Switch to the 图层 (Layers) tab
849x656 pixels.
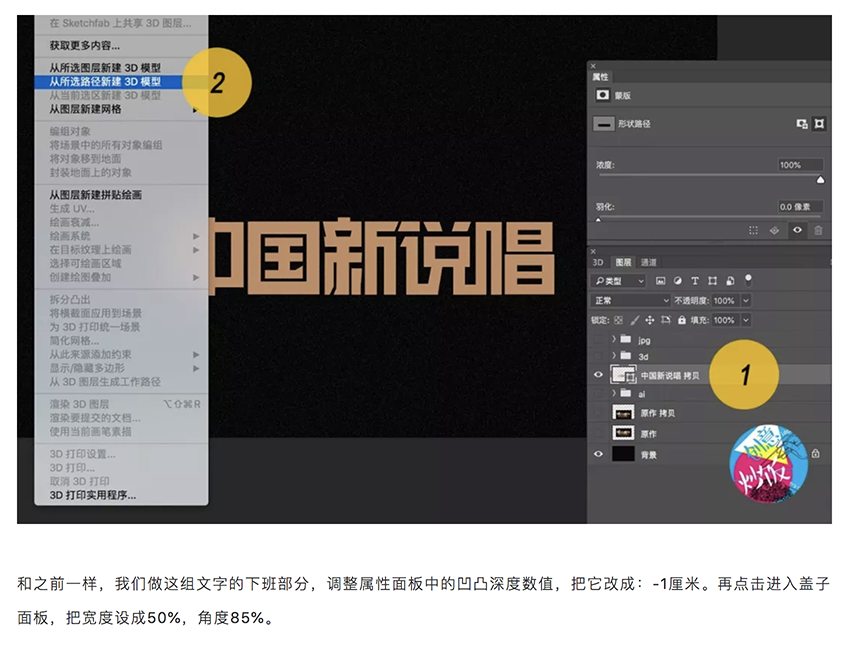point(623,263)
